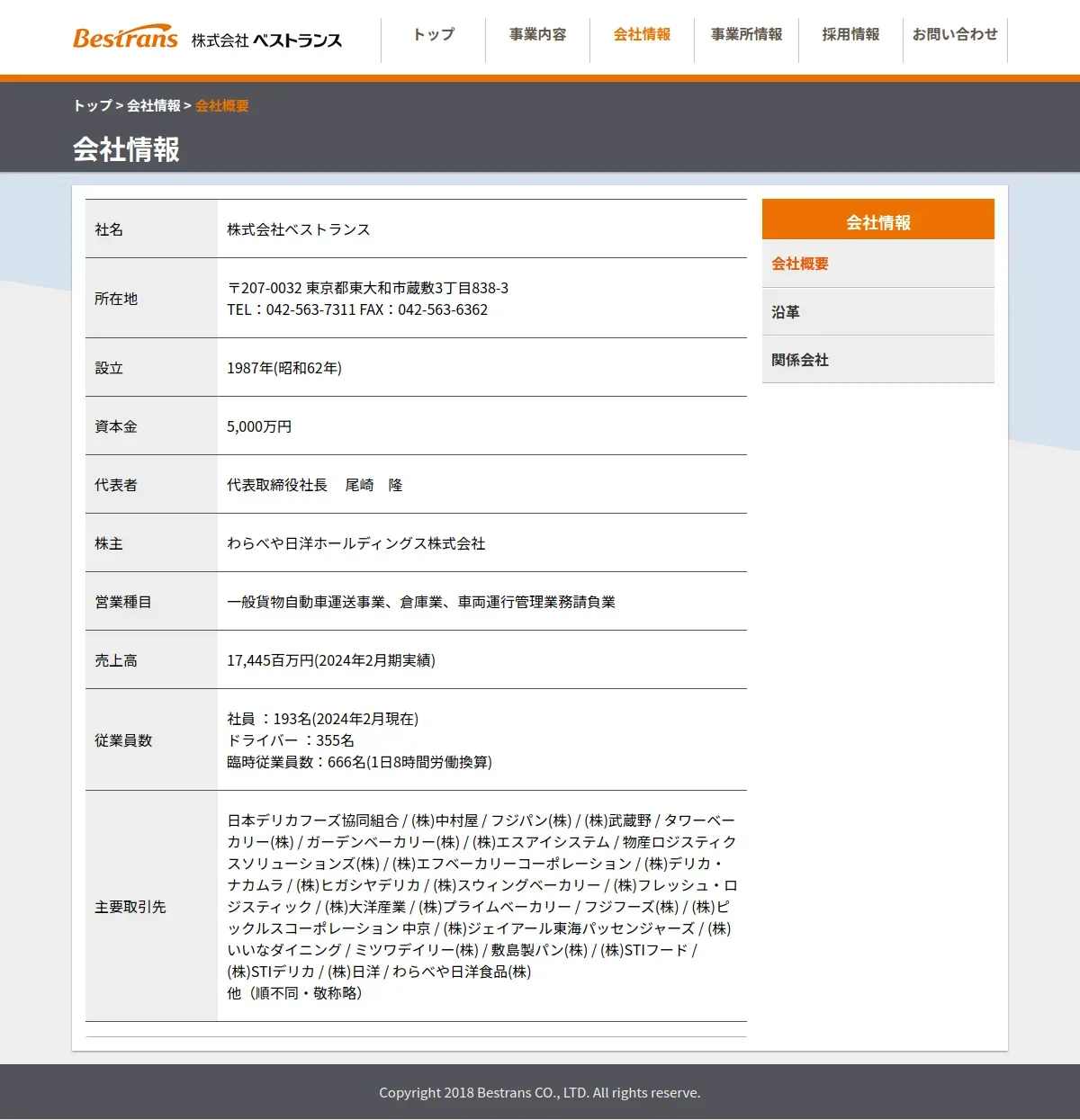This screenshot has height=1120, width=1080.
Task: Click the 株主 row label
Action: [109, 543]
